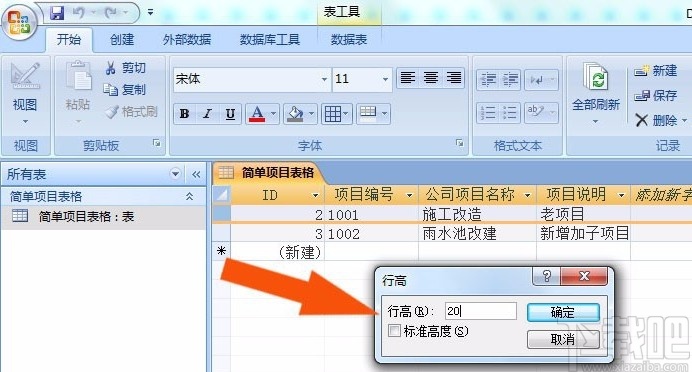692x372 pixels.
Task: Open the font color dropdown arrow
Action: pos(274,114)
